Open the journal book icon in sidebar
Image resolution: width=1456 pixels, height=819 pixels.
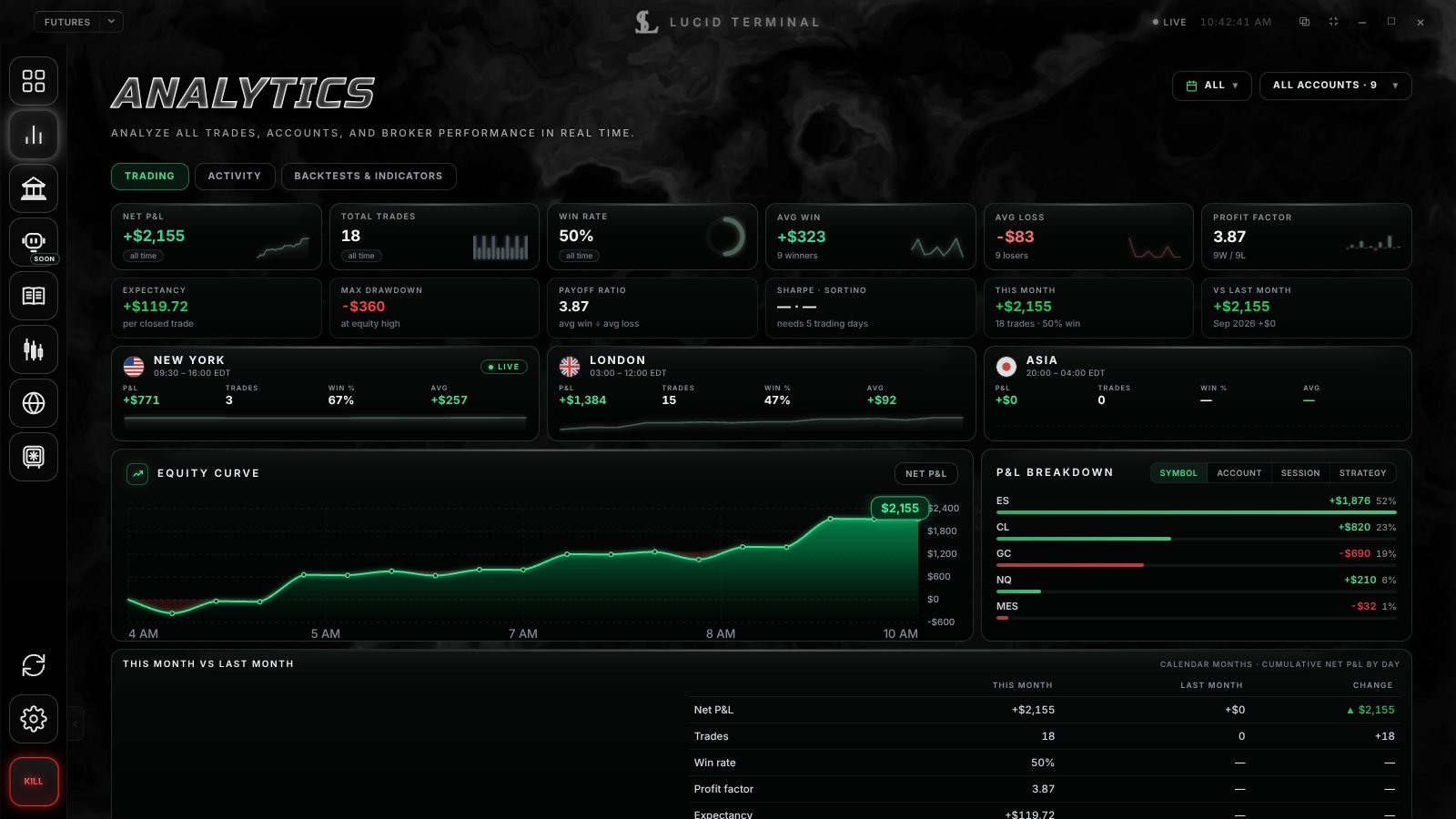coord(34,296)
